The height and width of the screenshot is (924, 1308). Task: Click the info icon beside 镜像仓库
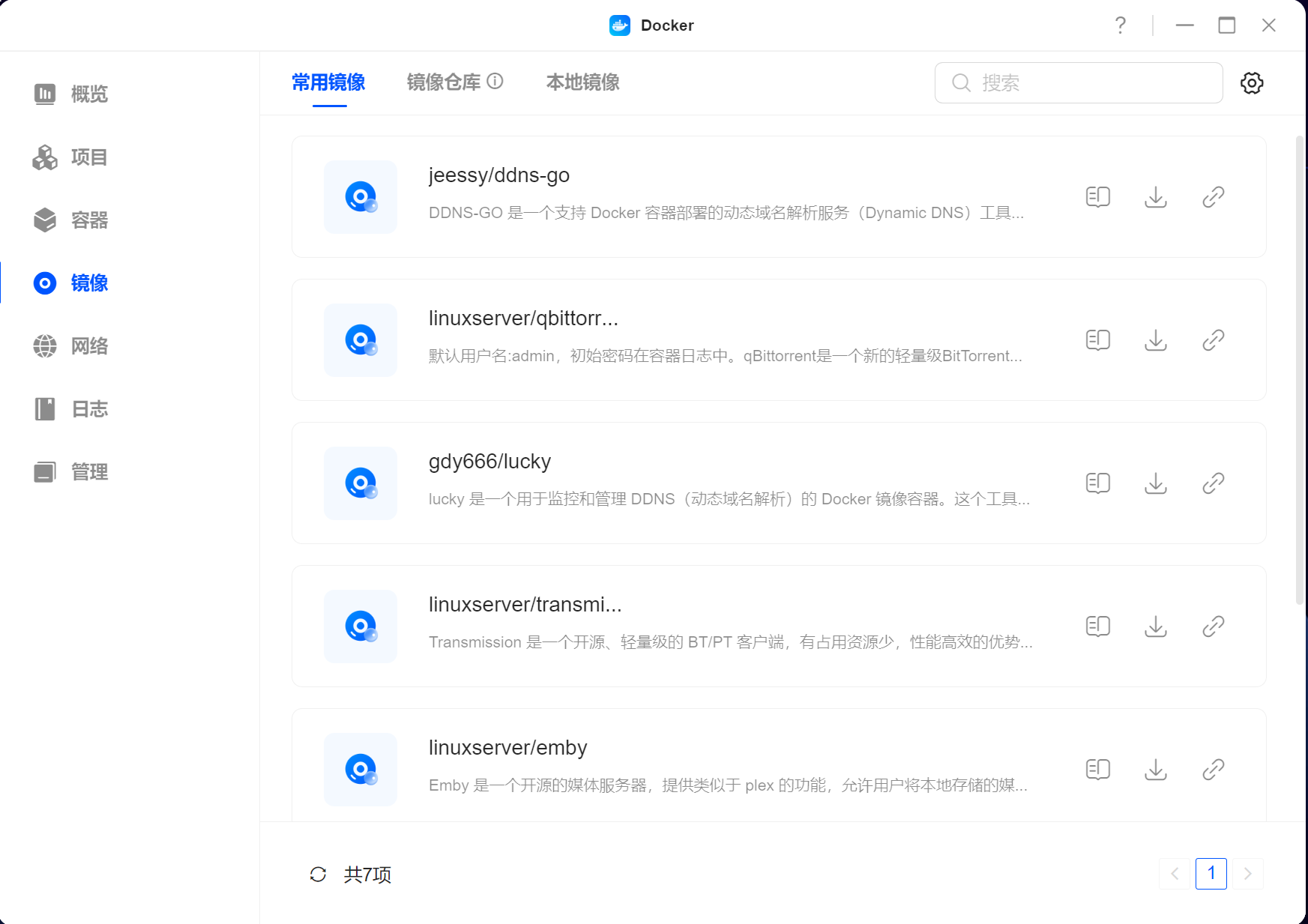click(x=495, y=81)
